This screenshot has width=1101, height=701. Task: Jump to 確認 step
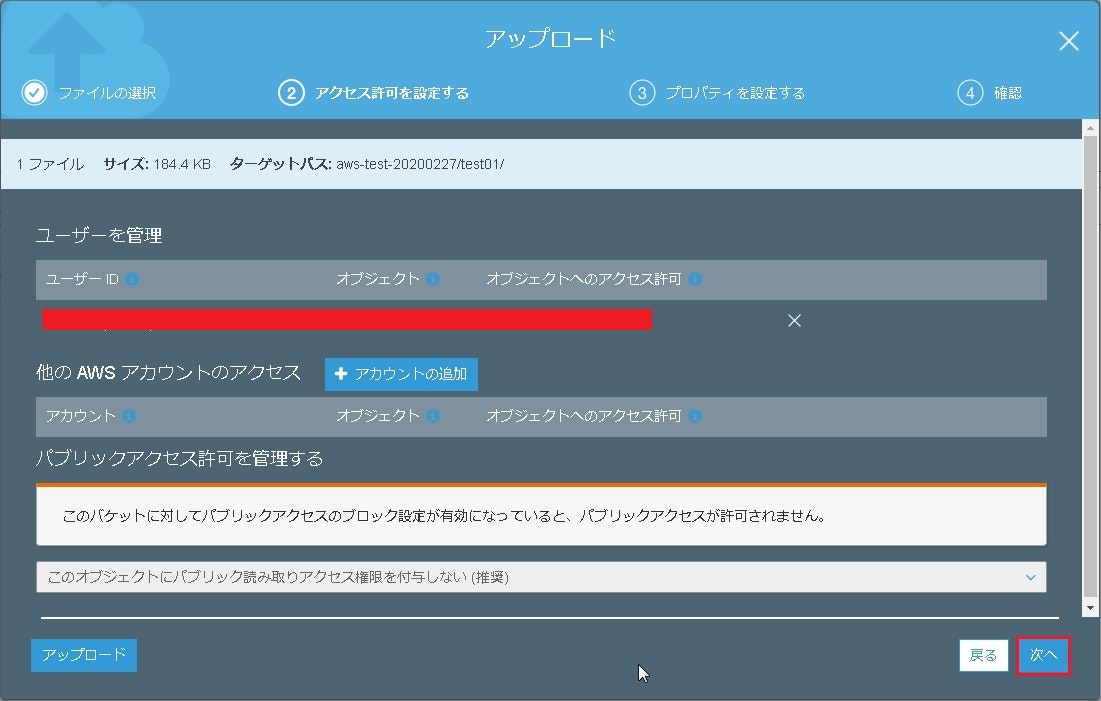tap(1008, 93)
